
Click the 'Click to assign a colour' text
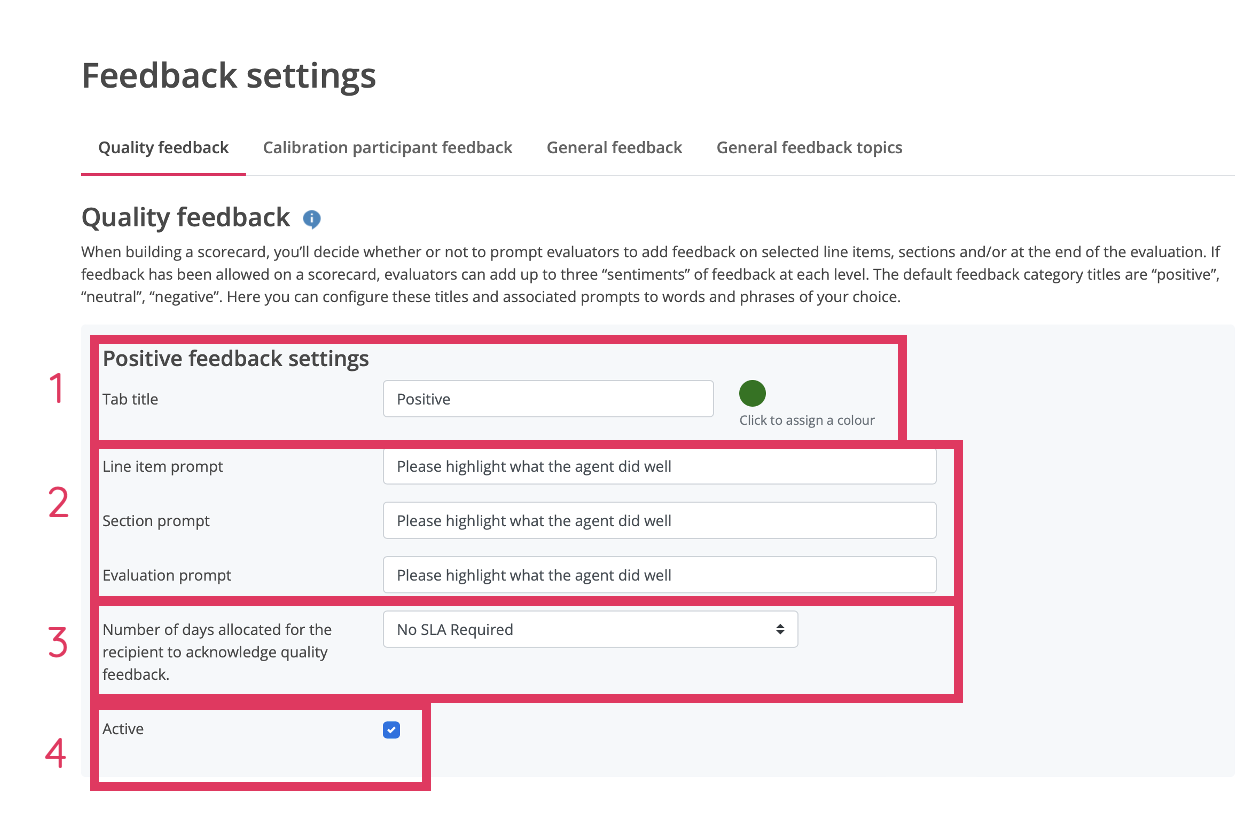(x=807, y=421)
